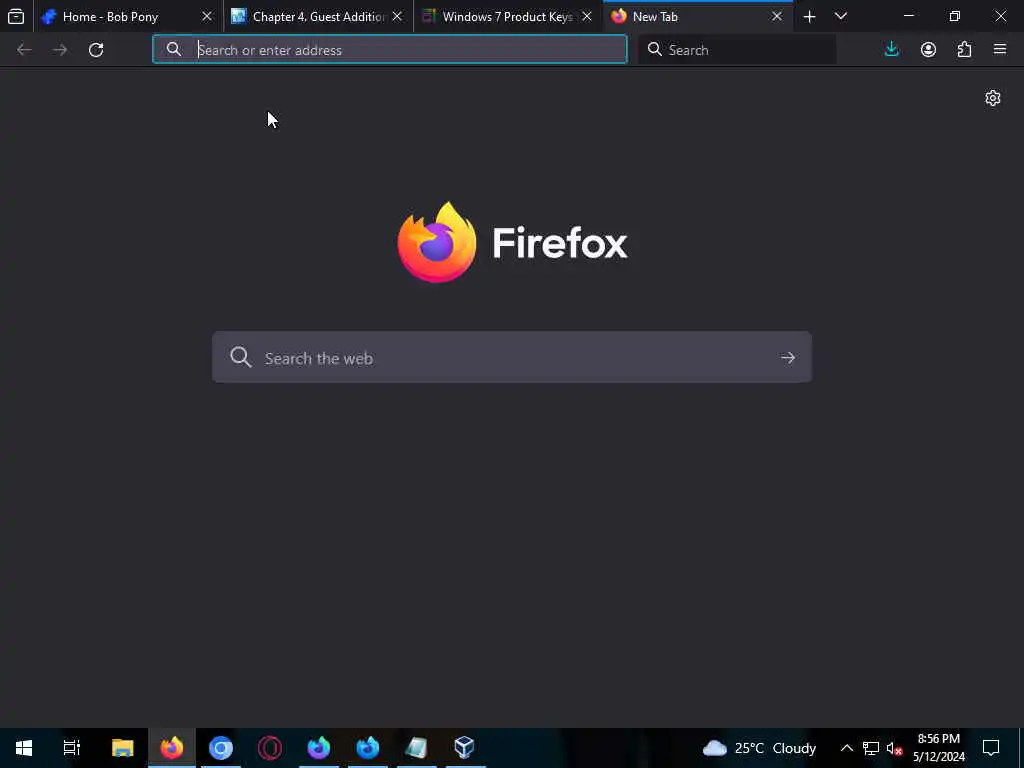Screen dimensions: 1024x768
Task: Reload the current page
Action: 96,50
